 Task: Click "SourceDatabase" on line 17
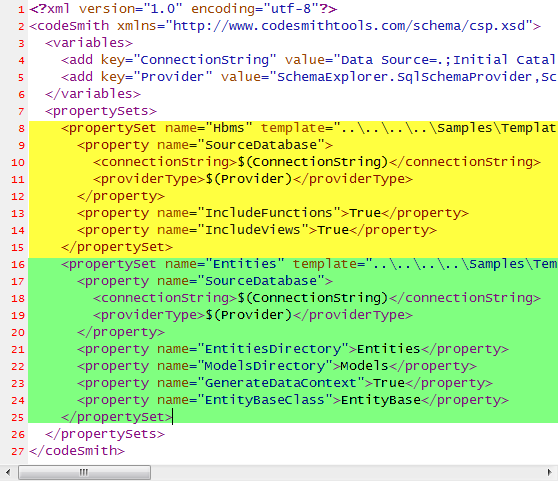pos(261,281)
